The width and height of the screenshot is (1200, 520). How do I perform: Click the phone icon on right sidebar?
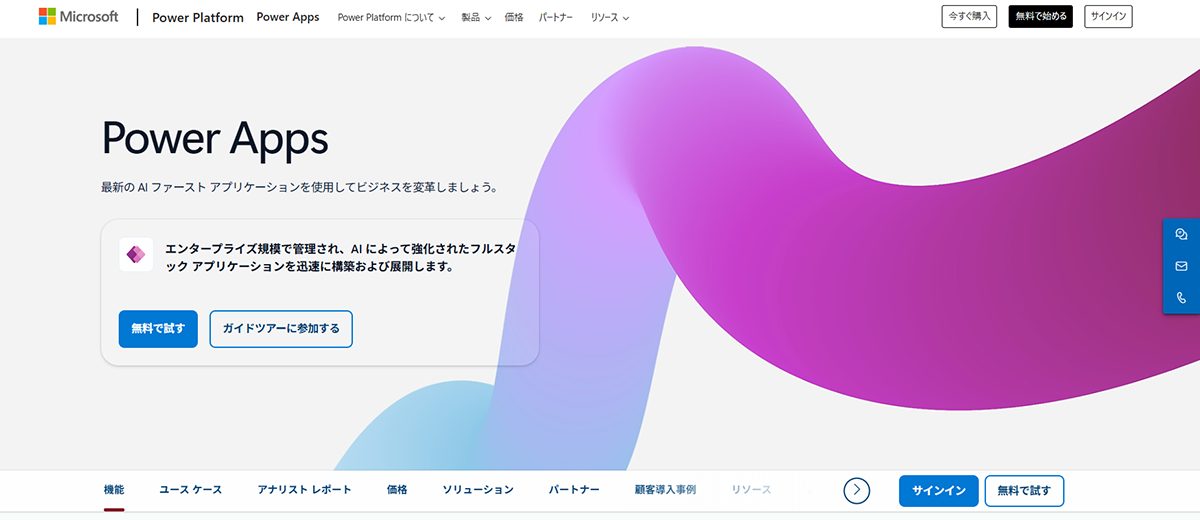pyautogui.click(x=1181, y=298)
